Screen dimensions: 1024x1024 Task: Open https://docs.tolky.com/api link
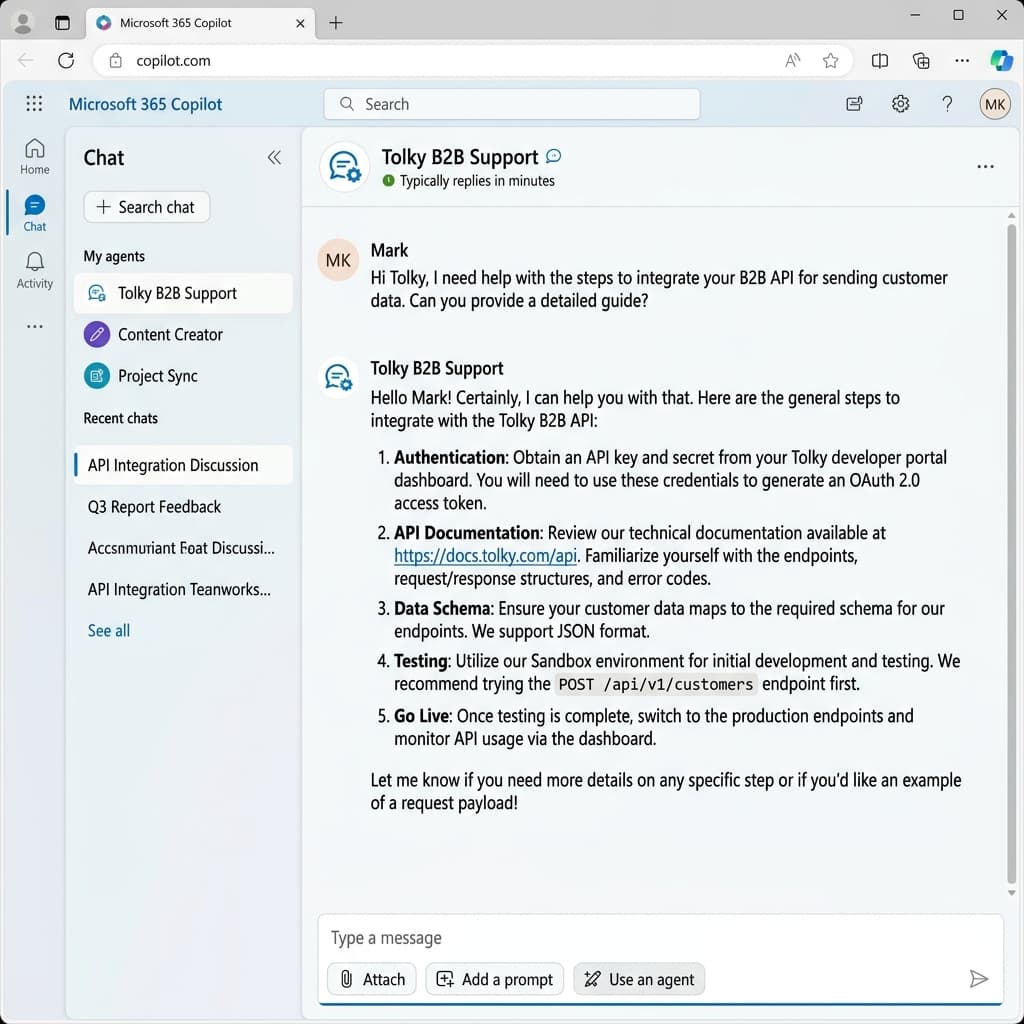[485, 556]
